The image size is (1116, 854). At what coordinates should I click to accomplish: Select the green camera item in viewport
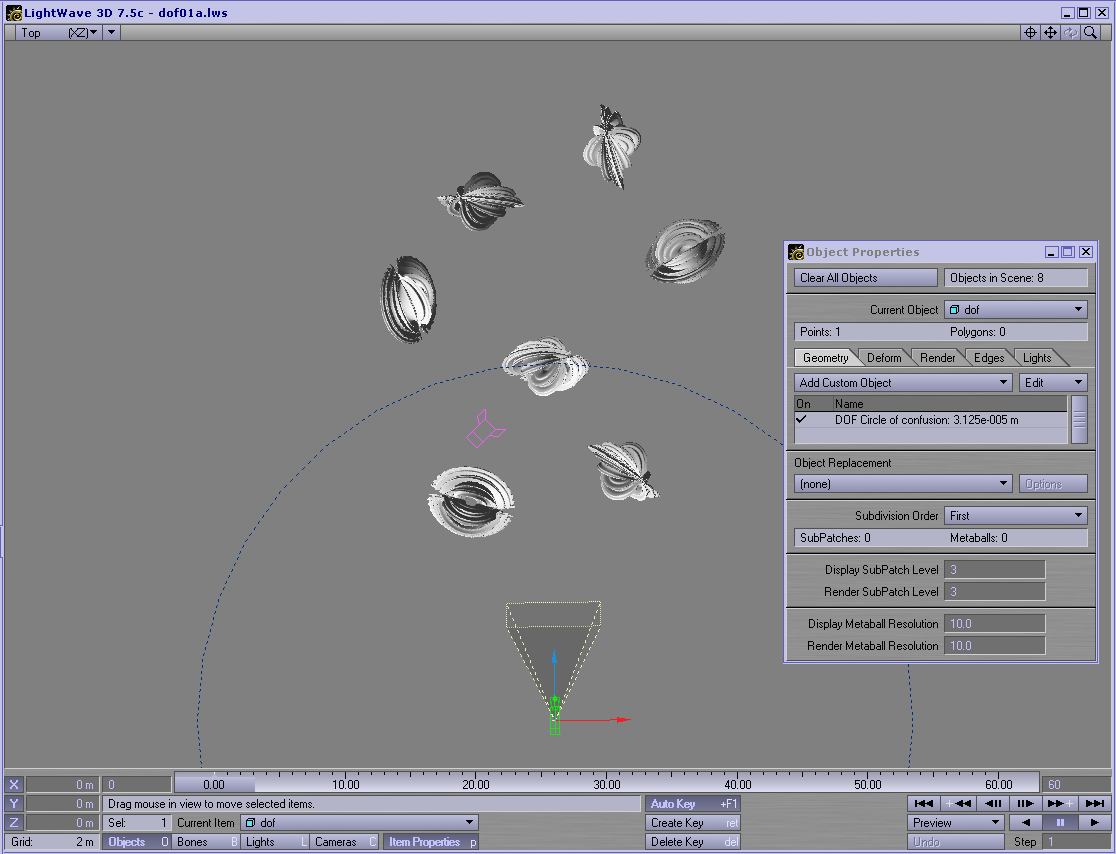(554, 715)
